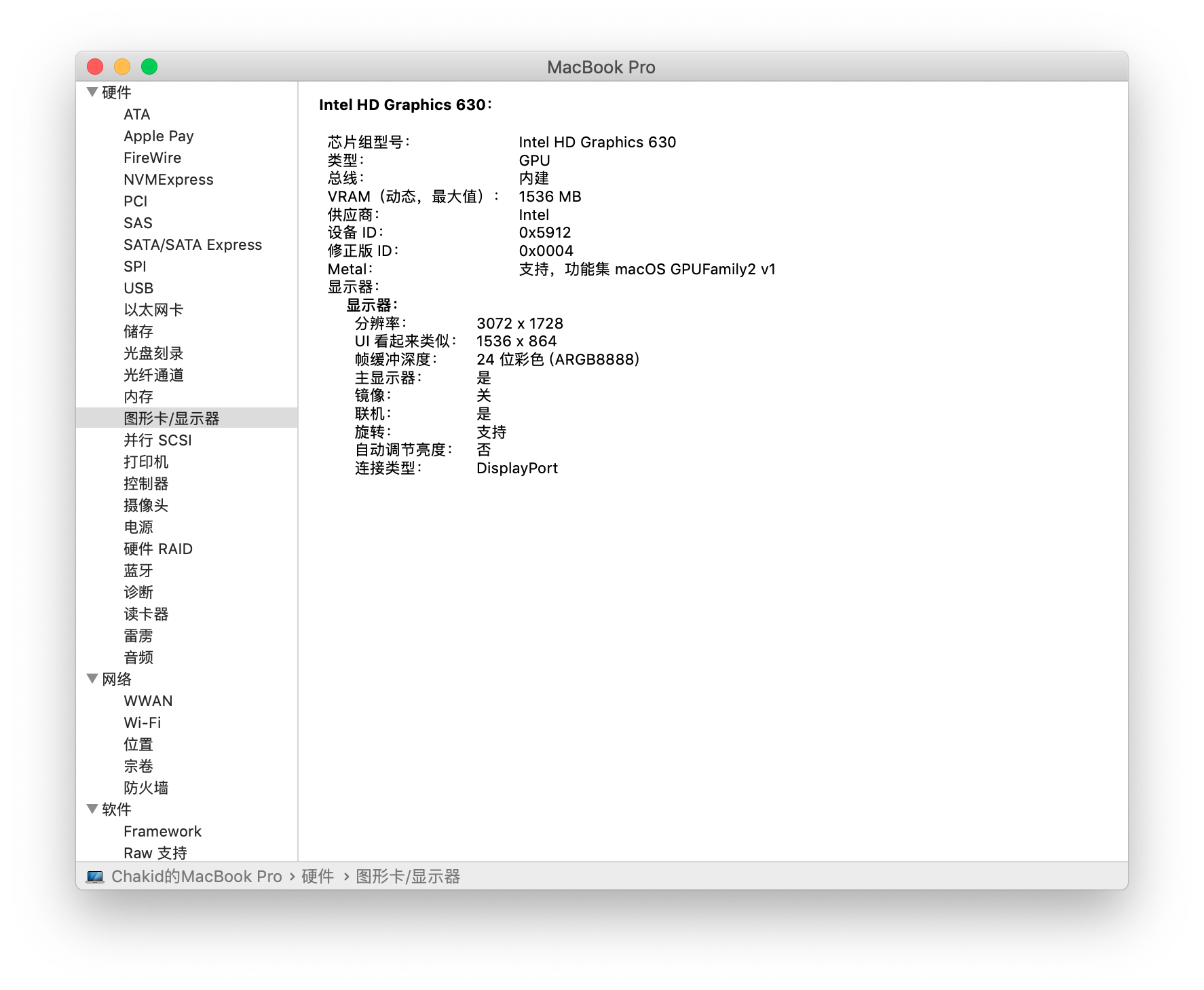Image resolution: width=1204 pixels, height=990 pixels.
Task: Click the UI value 1536 x 864
Action: (516, 341)
